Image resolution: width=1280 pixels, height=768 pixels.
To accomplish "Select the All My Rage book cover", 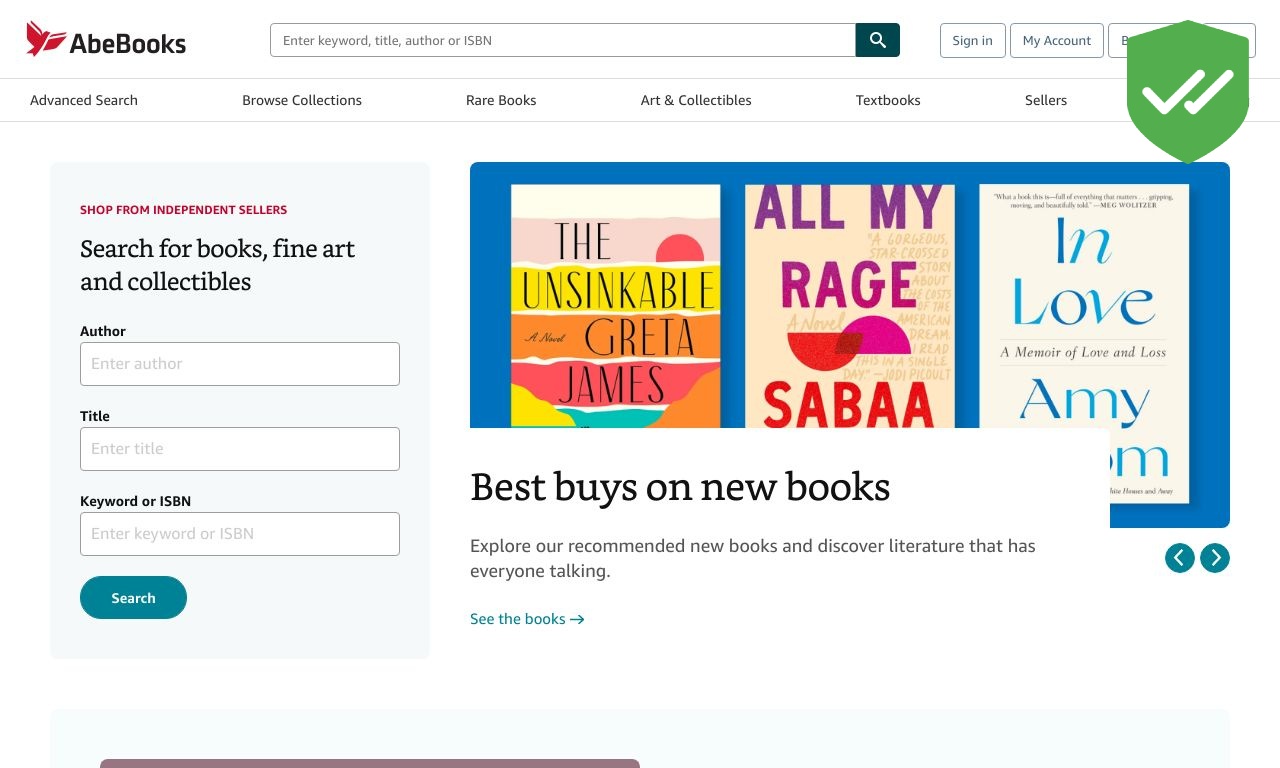I will [x=850, y=306].
